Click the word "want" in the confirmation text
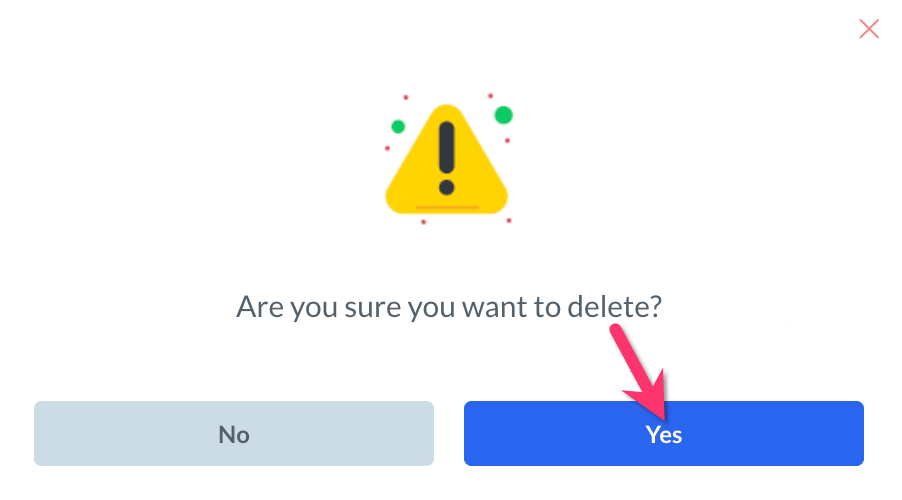 pos(494,307)
